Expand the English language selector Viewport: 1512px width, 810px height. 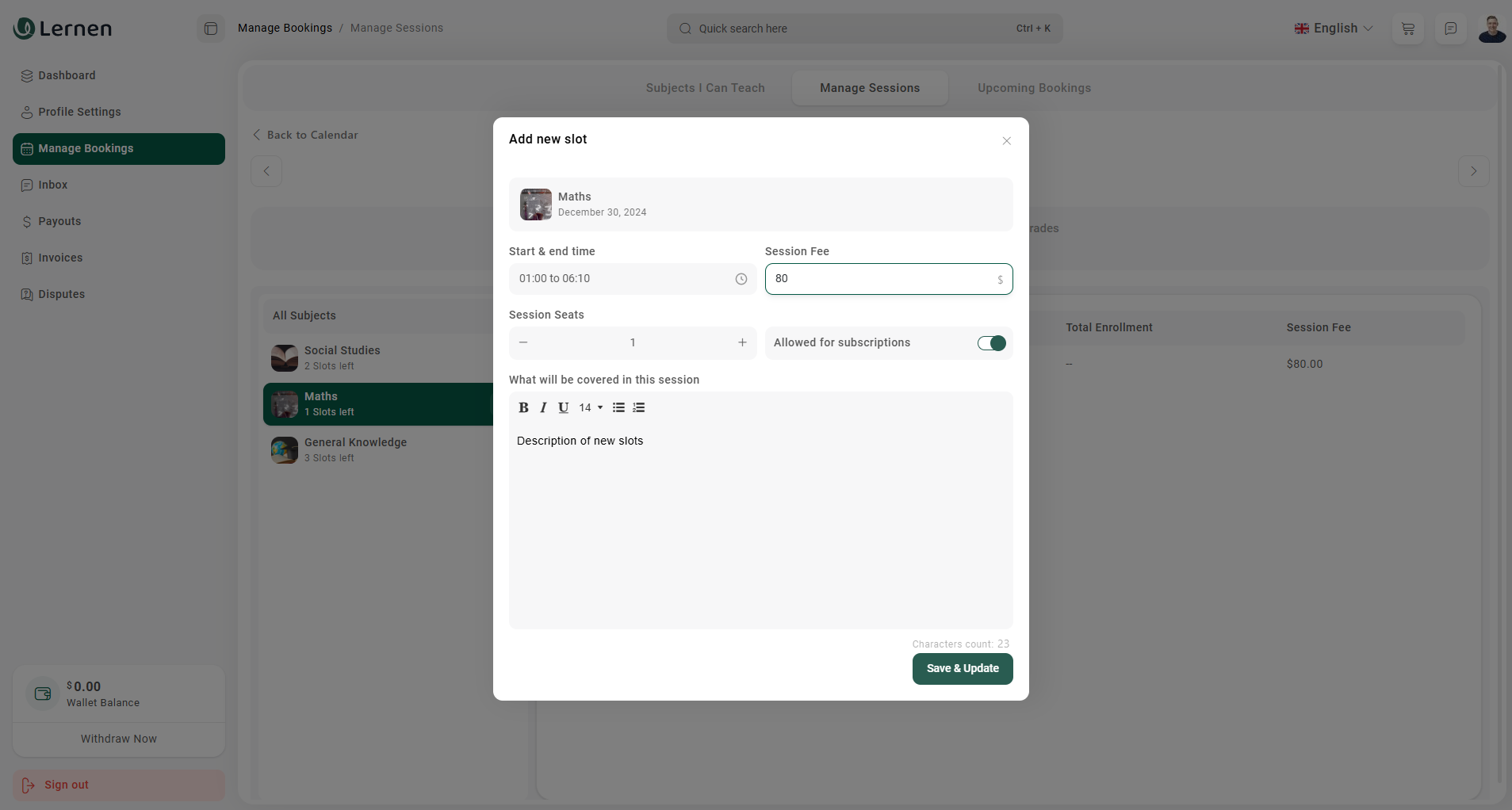(x=1334, y=29)
